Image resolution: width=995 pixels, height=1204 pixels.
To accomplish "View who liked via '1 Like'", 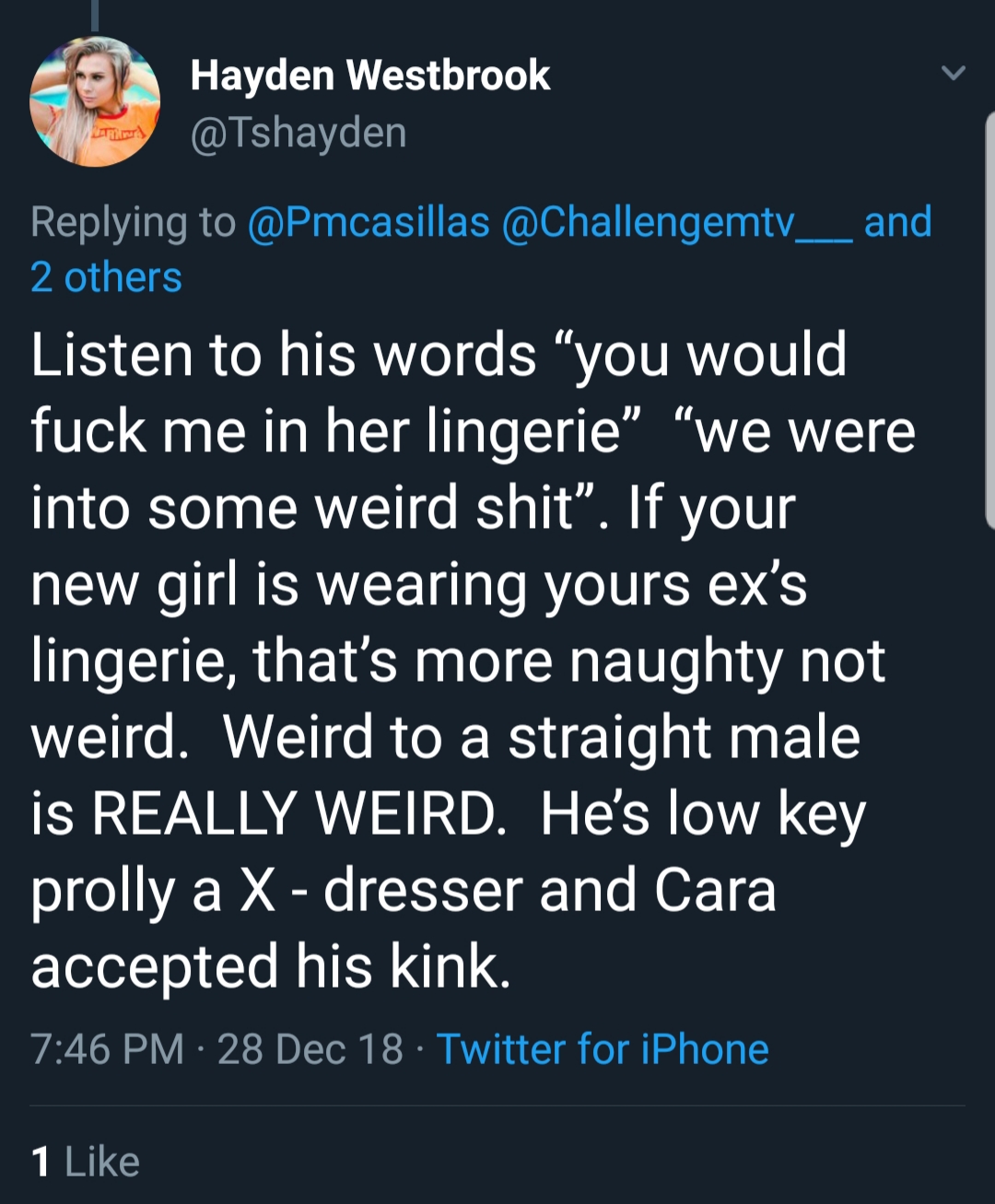I will (x=85, y=1162).
